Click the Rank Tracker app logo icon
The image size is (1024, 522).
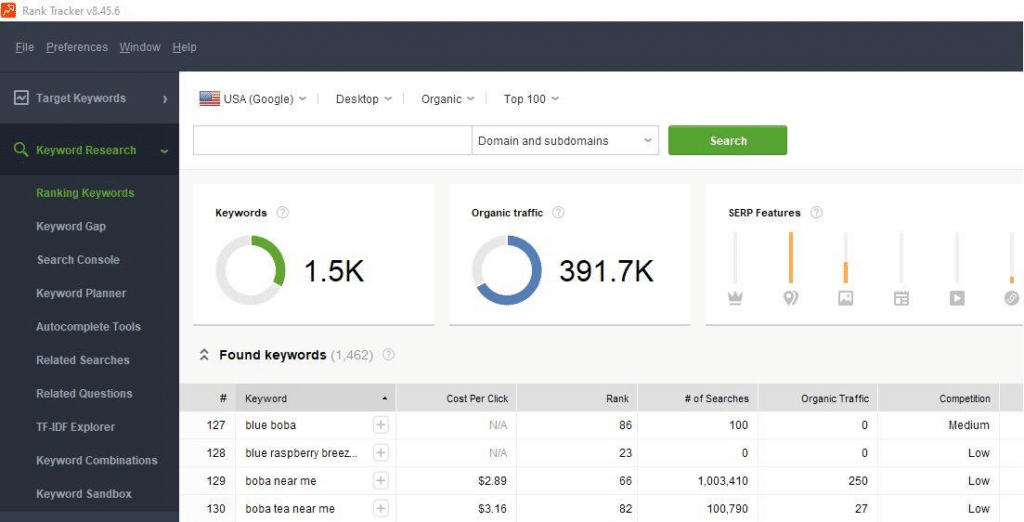click(8, 10)
